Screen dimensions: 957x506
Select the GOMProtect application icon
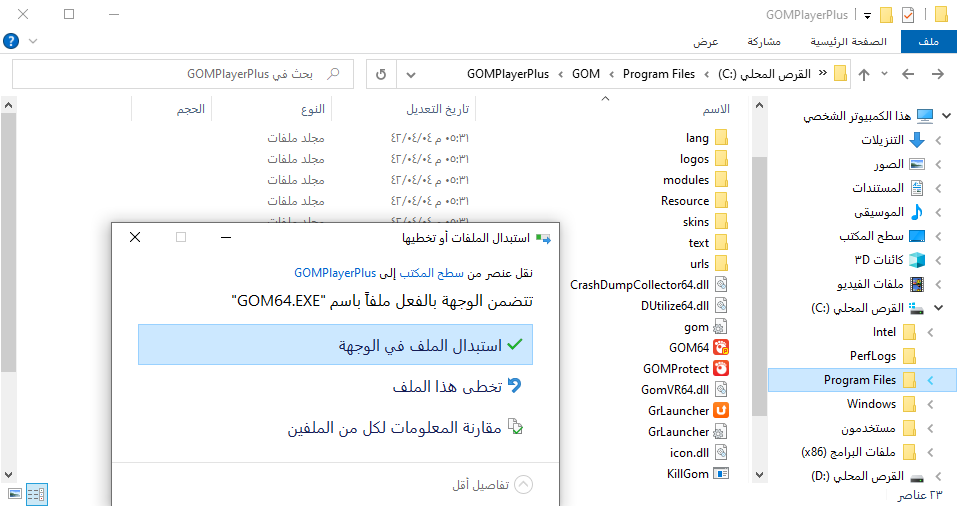point(721,369)
